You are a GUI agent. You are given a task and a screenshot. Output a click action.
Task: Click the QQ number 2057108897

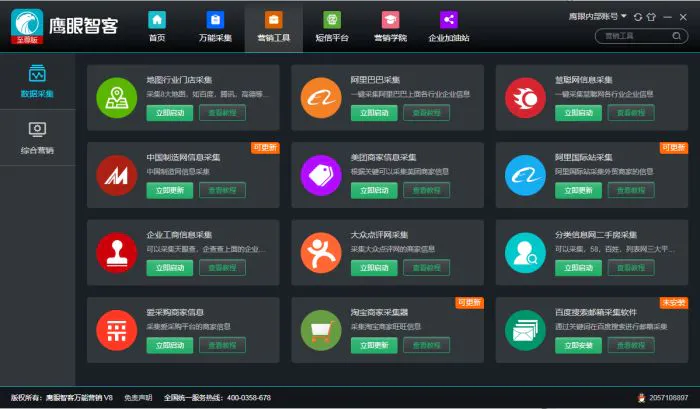pos(668,397)
